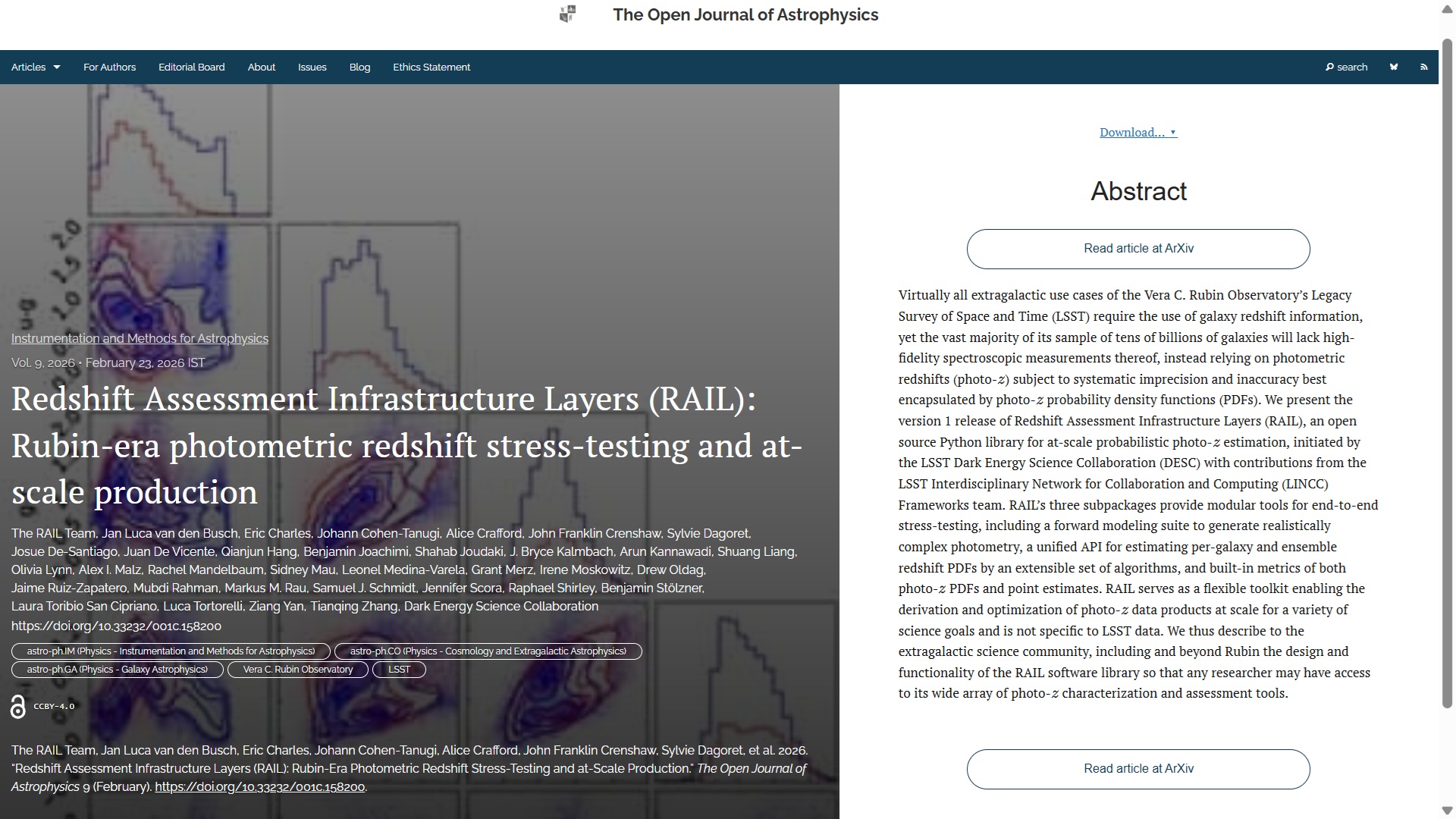This screenshot has height=819, width=1456.
Task: Click the LSST tag pill
Action: click(x=399, y=670)
